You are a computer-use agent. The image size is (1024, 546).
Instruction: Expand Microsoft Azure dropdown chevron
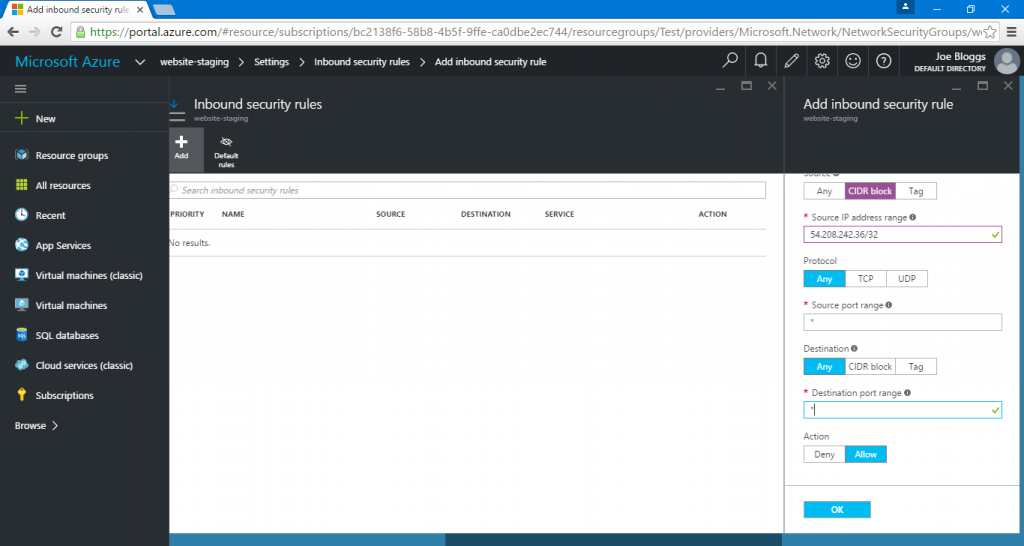[140, 62]
